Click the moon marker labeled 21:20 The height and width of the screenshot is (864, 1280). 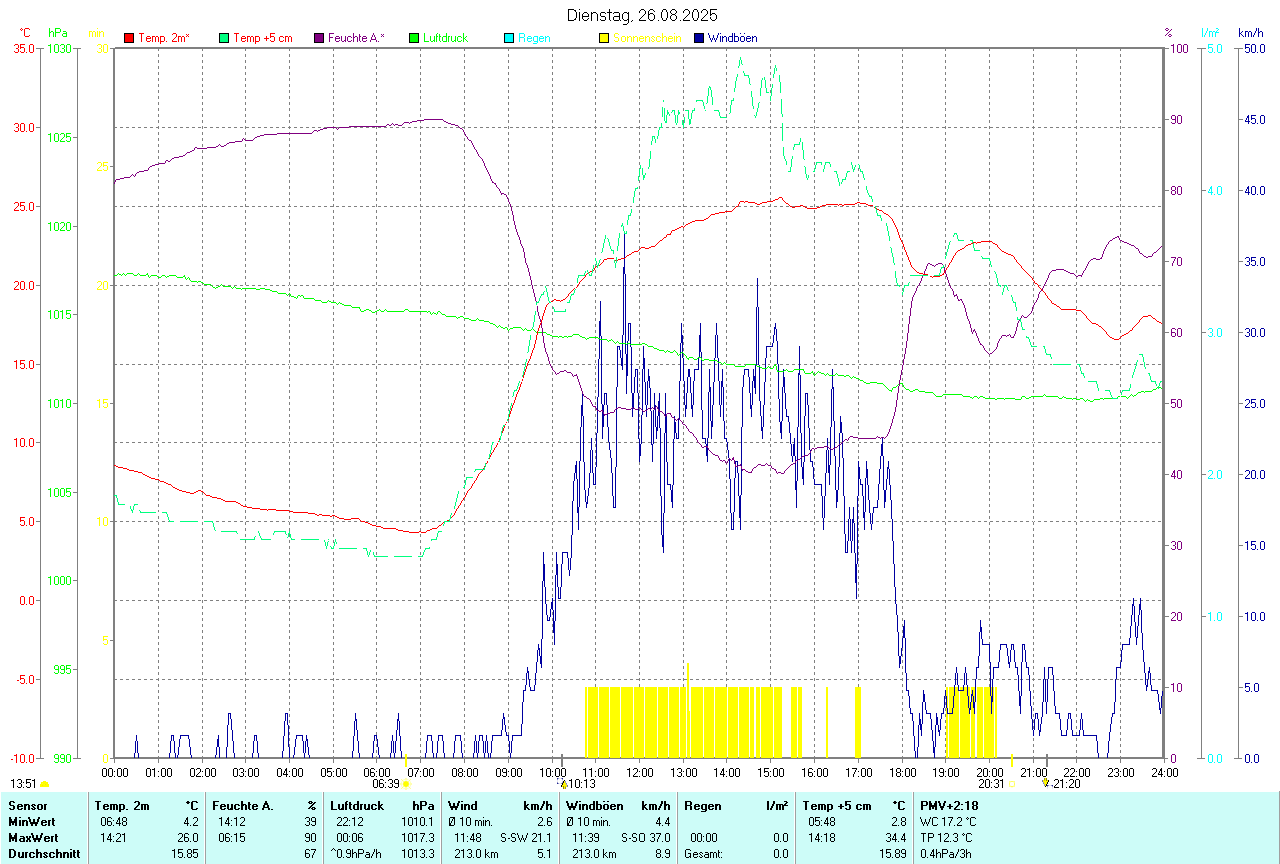(1046, 782)
